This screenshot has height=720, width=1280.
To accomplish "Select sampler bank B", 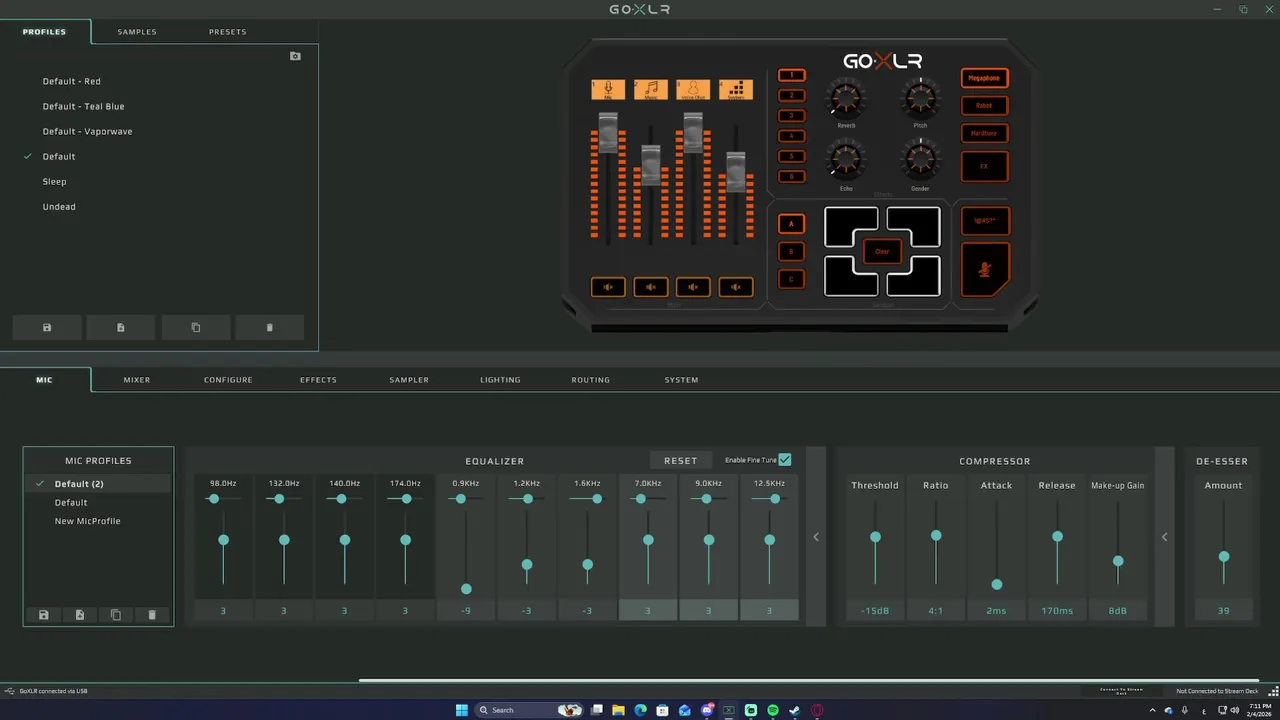I will (x=792, y=252).
